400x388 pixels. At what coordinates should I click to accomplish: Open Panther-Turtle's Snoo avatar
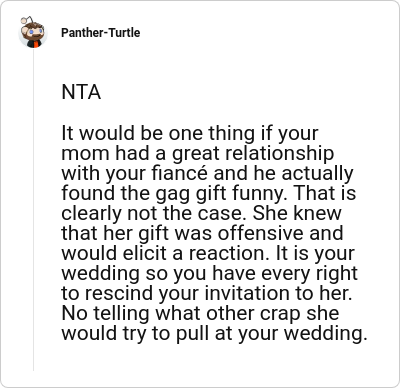click(33, 32)
